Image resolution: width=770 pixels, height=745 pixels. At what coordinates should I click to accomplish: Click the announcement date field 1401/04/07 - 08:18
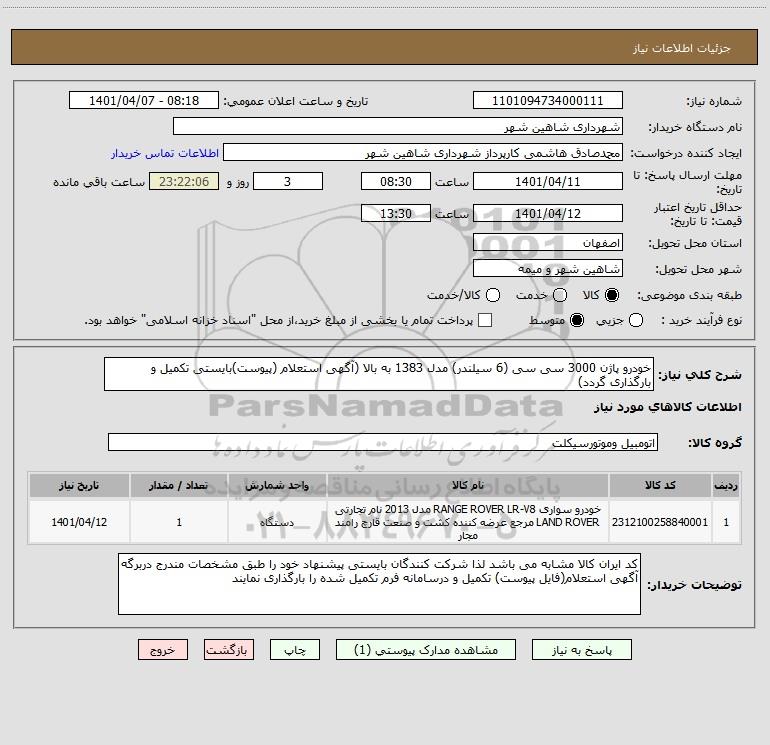[x=144, y=100]
